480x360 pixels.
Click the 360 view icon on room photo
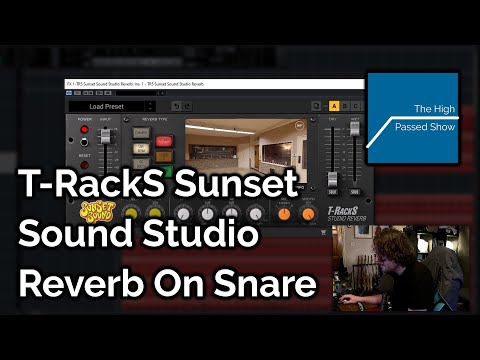click(299, 126)
